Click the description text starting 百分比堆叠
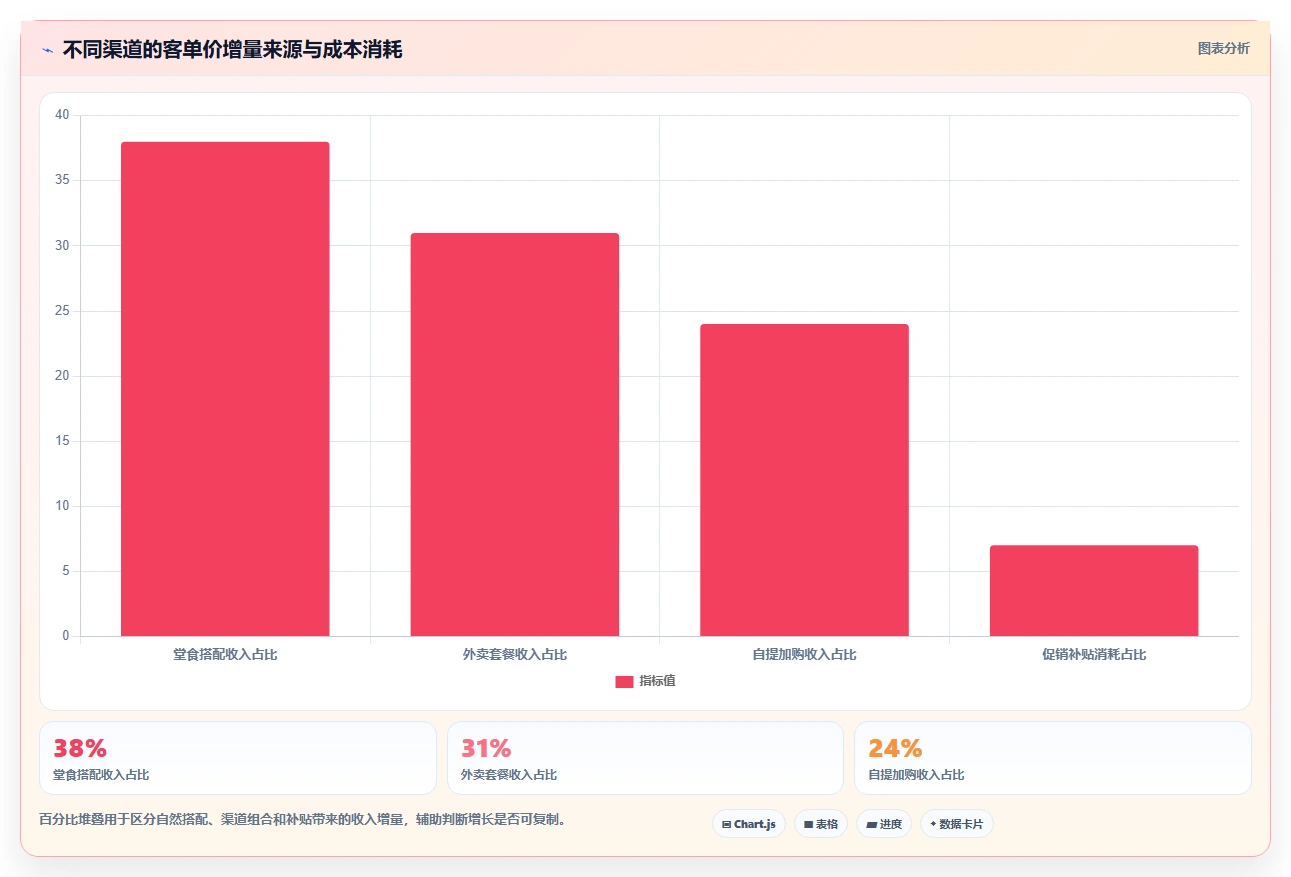Screen dimensions: 1291x877 click(306, 820)
